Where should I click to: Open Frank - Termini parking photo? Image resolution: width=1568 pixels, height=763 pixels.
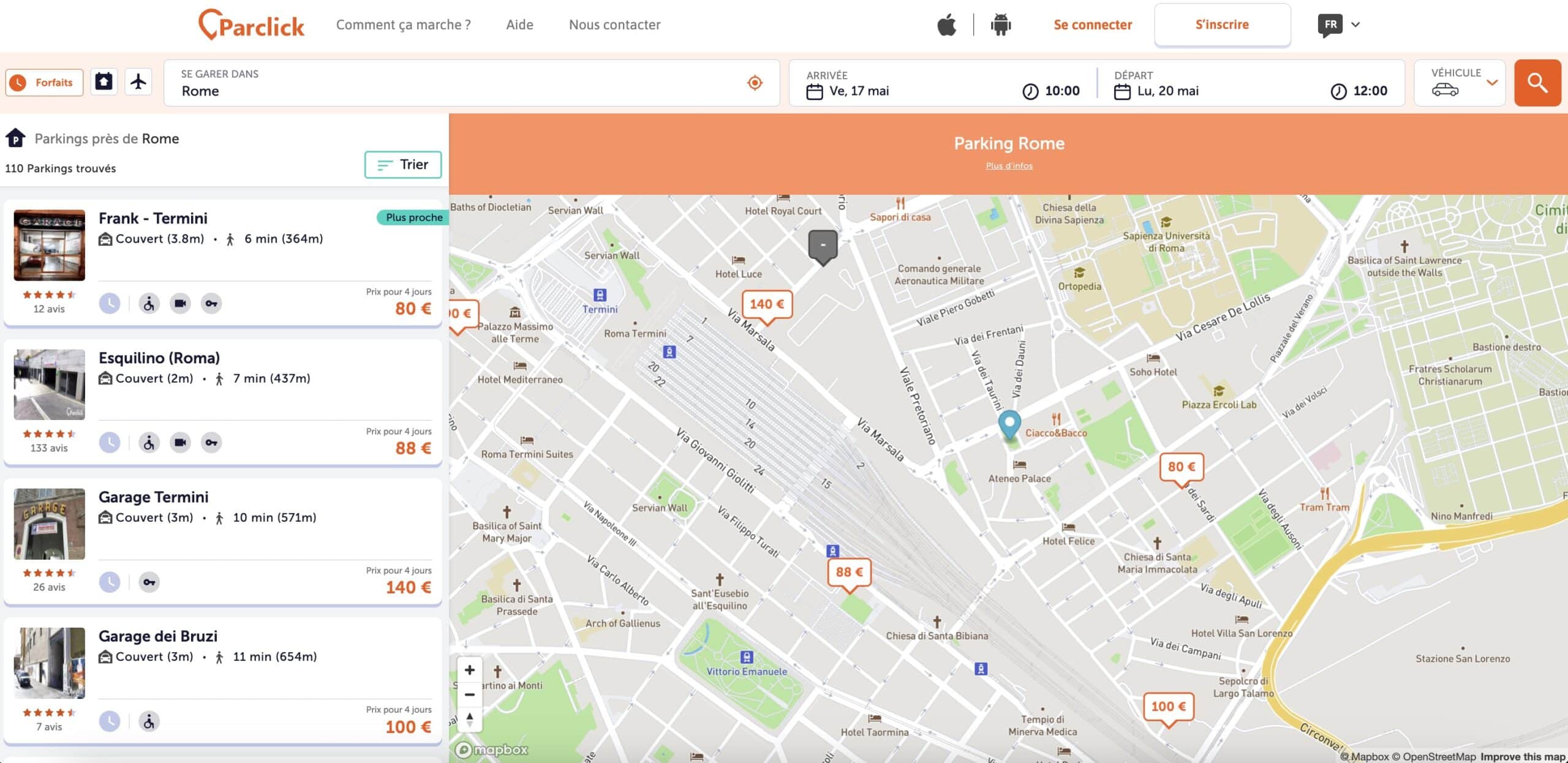tap(50, 245)
